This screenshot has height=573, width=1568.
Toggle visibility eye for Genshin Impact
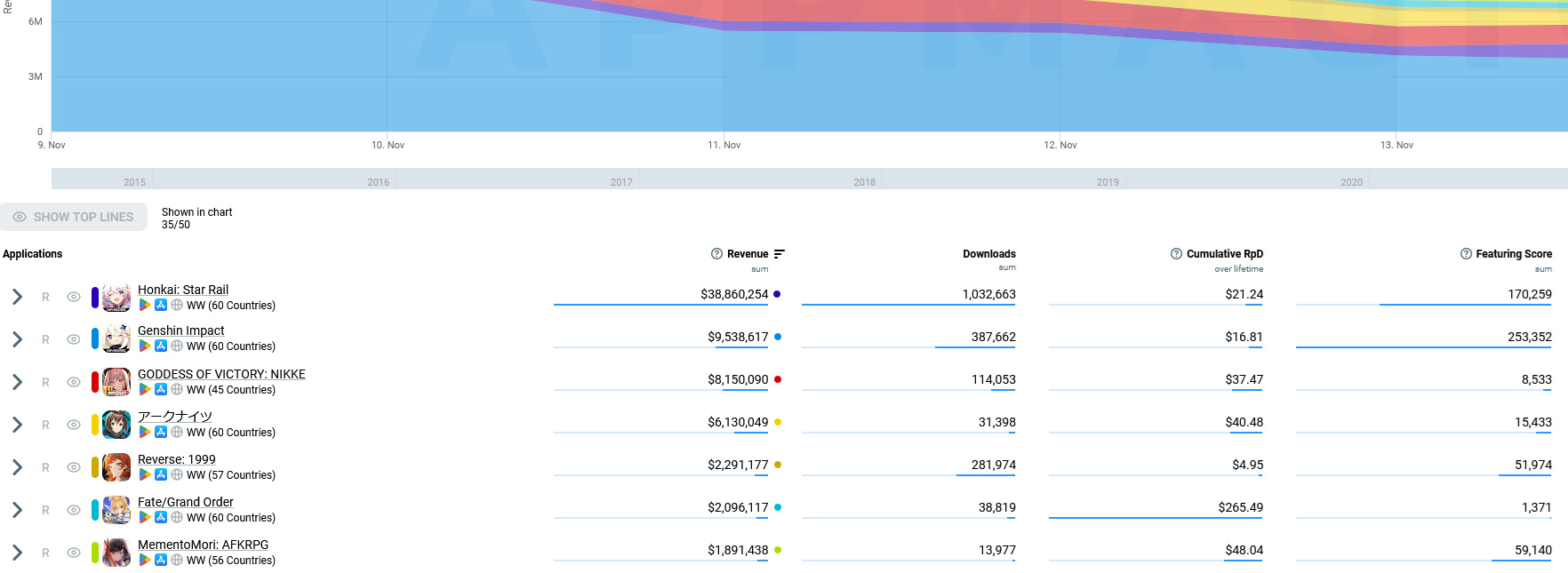click(74, 339)
